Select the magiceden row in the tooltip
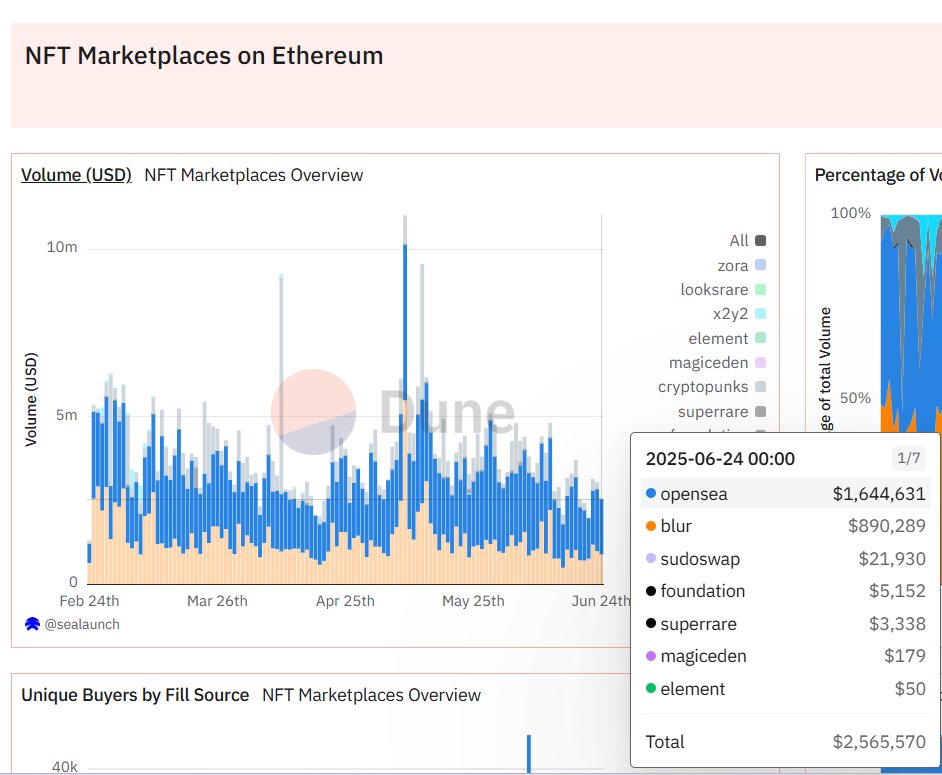This screenshot has width=942, height=775. point(785,656)
